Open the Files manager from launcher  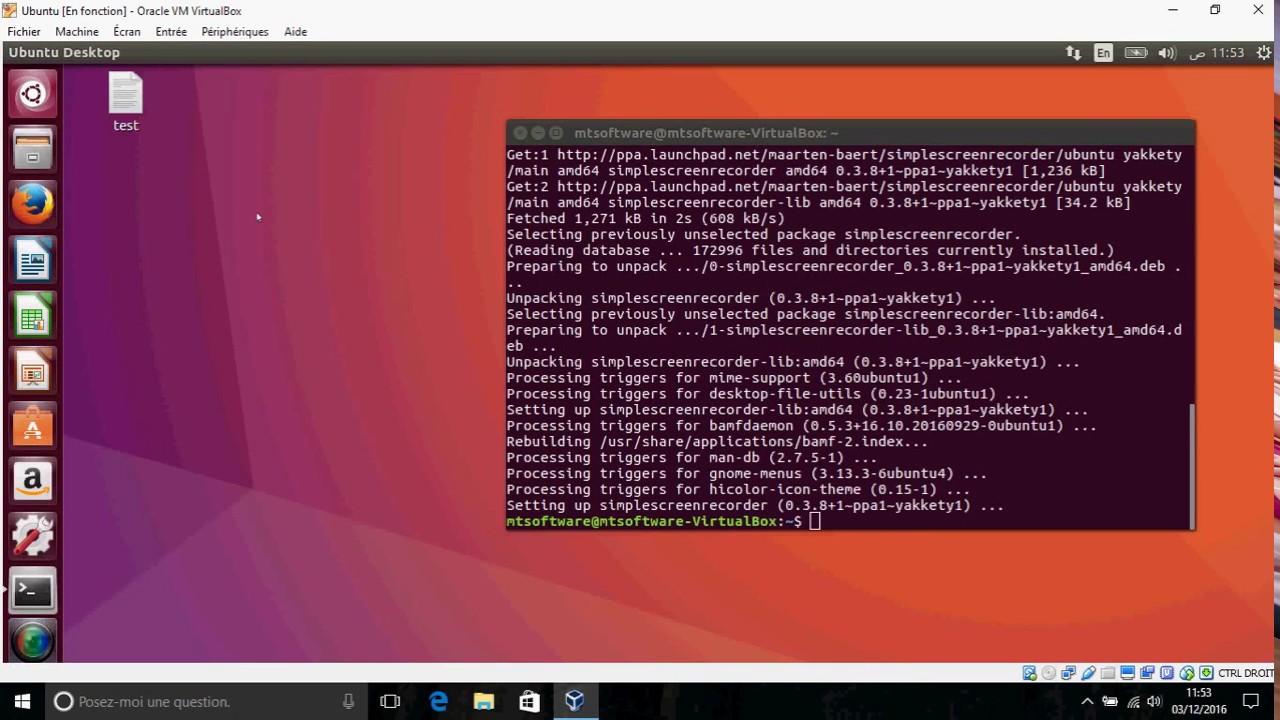[x=32, y=151]
